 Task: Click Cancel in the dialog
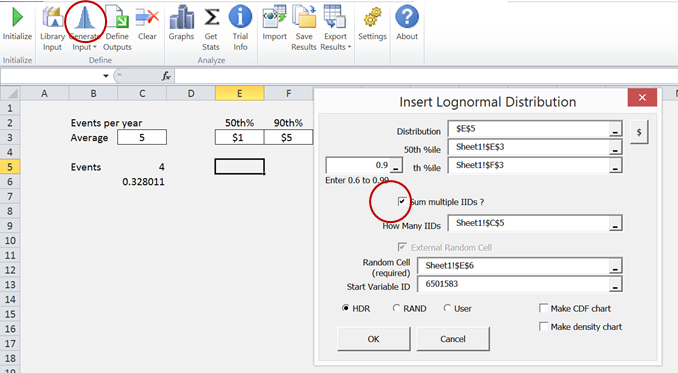pyautogui.click(x=453, y=339)
